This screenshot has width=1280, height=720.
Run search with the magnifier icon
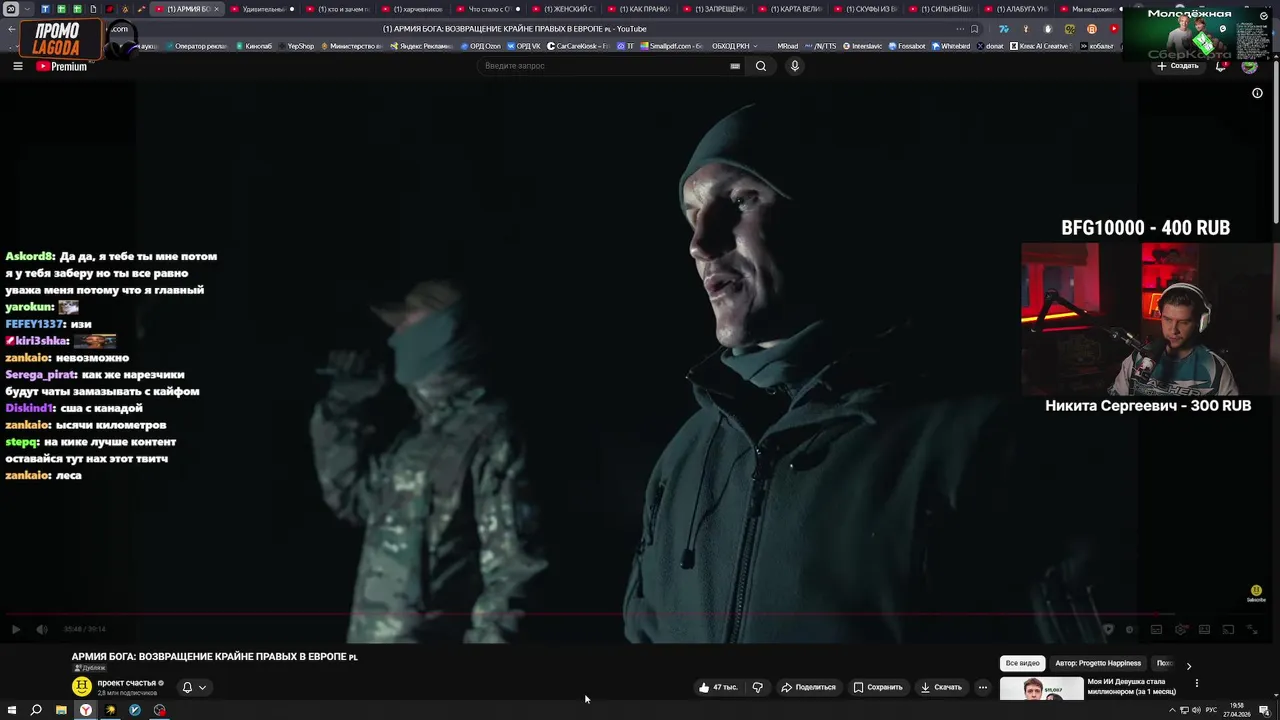[761, 66]
